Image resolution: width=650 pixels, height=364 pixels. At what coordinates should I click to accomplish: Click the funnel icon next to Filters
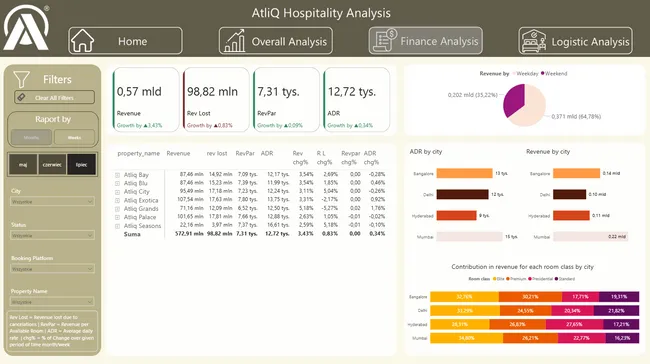[x=21, y=79]
